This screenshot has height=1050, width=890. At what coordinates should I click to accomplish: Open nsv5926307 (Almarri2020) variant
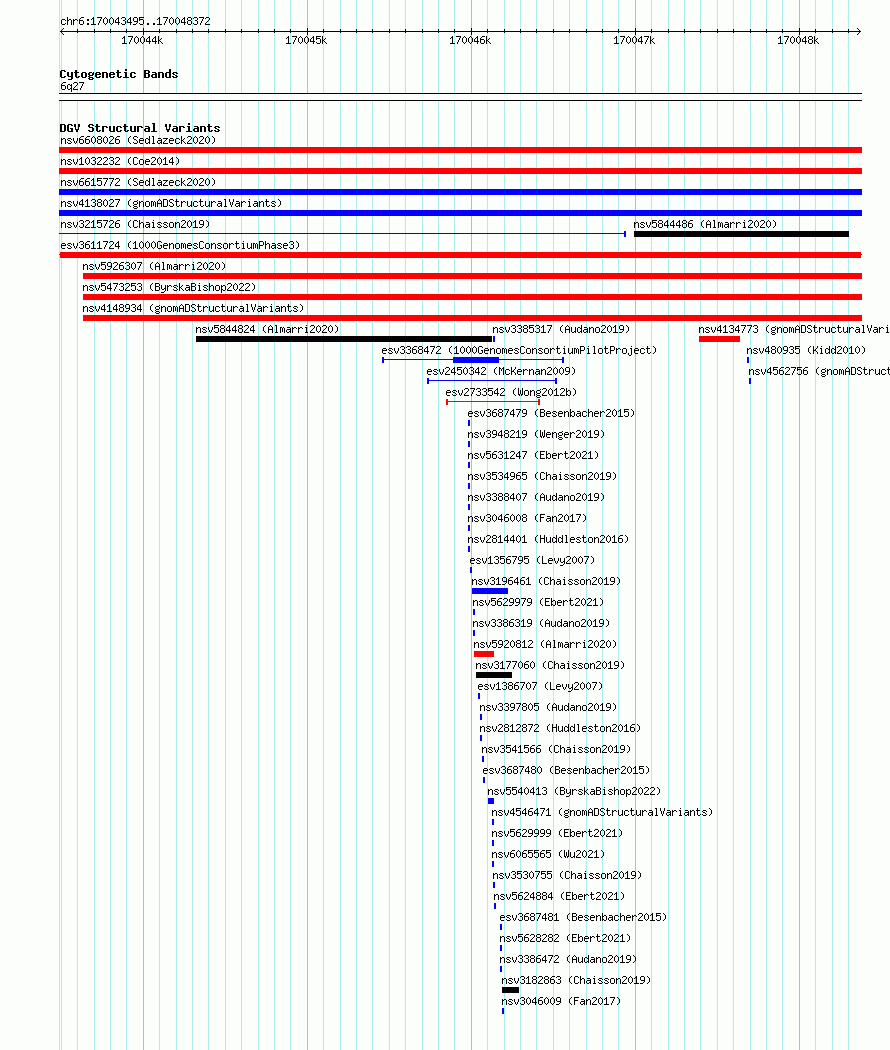click(154, 266)
